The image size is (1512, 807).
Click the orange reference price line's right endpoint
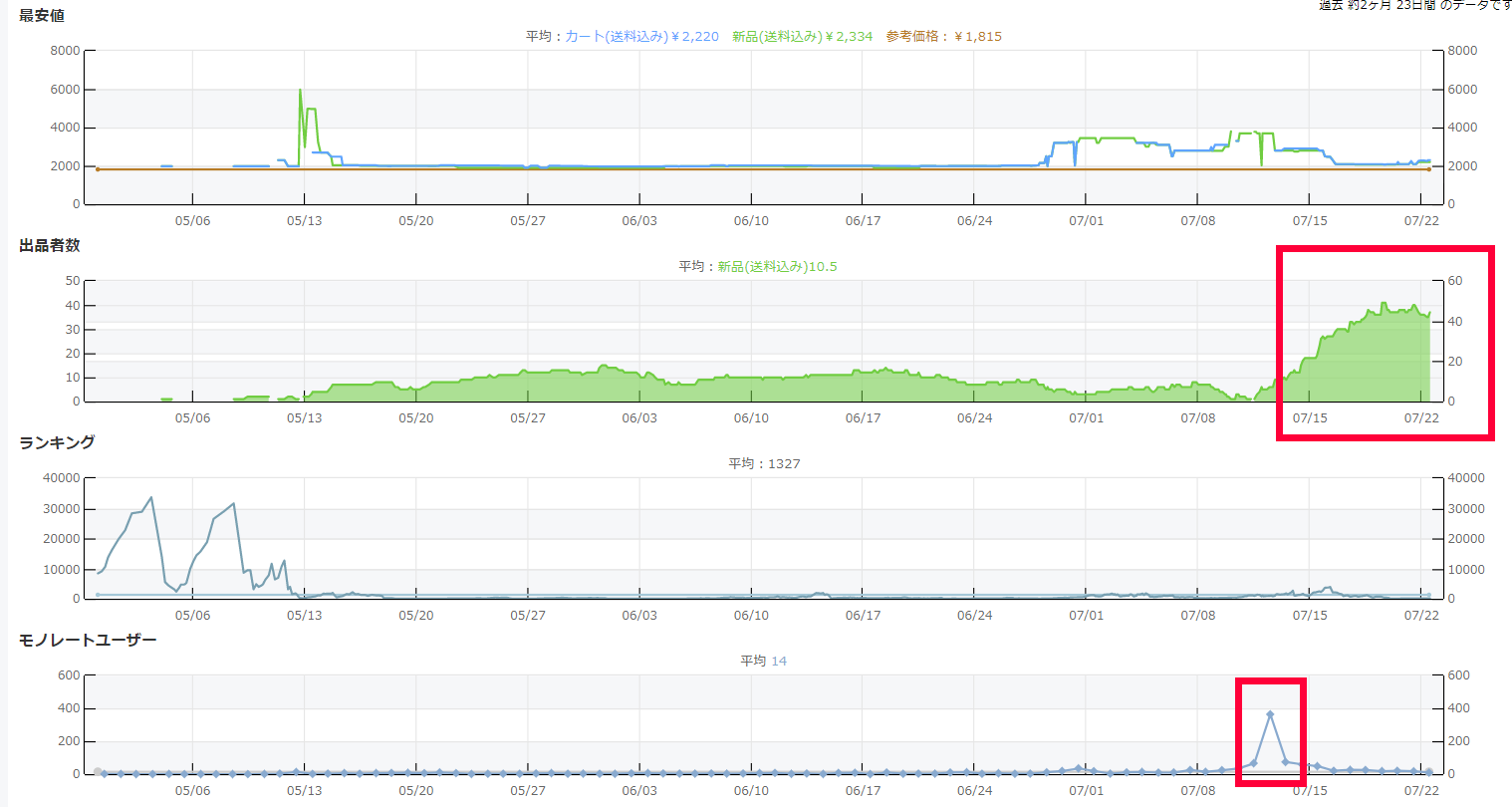click(x=1428, y=169)
